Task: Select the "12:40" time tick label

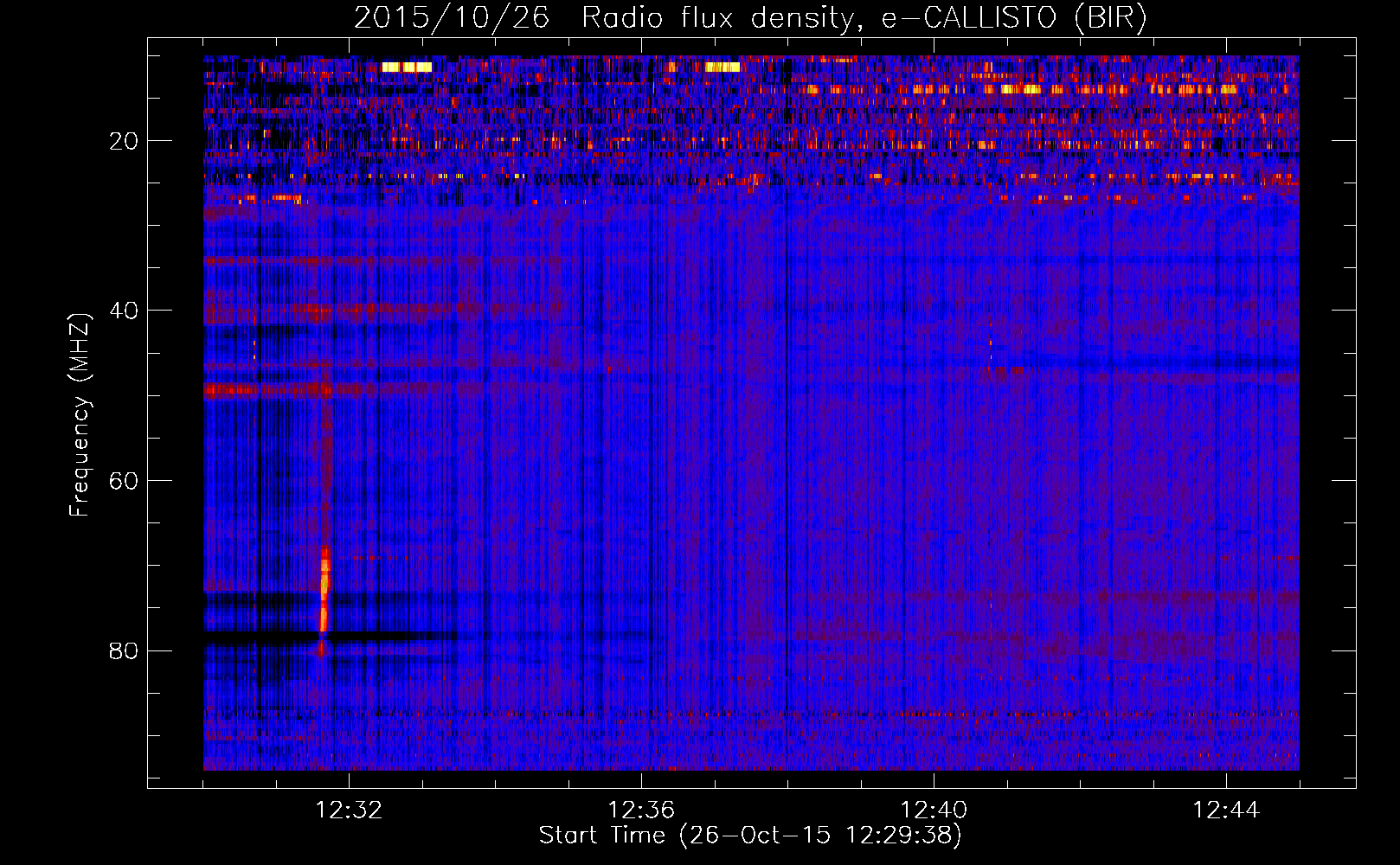Action: coord(934,810)
